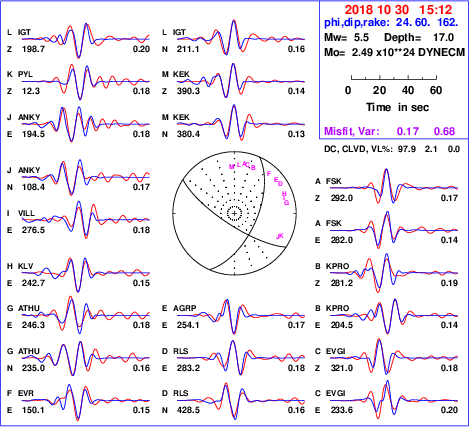This screenshot has width=469, height=427.
Task: Click the 0 to 60 time scale bar
Action: [x=394, y=78]
